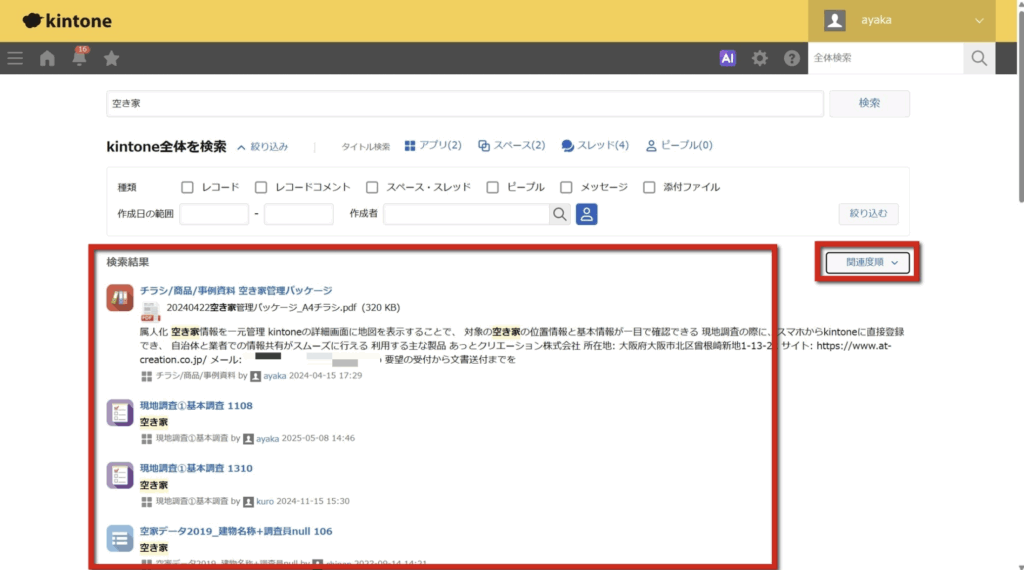
Task: Click the header search magnifier icon
Action: coord(979,58)
